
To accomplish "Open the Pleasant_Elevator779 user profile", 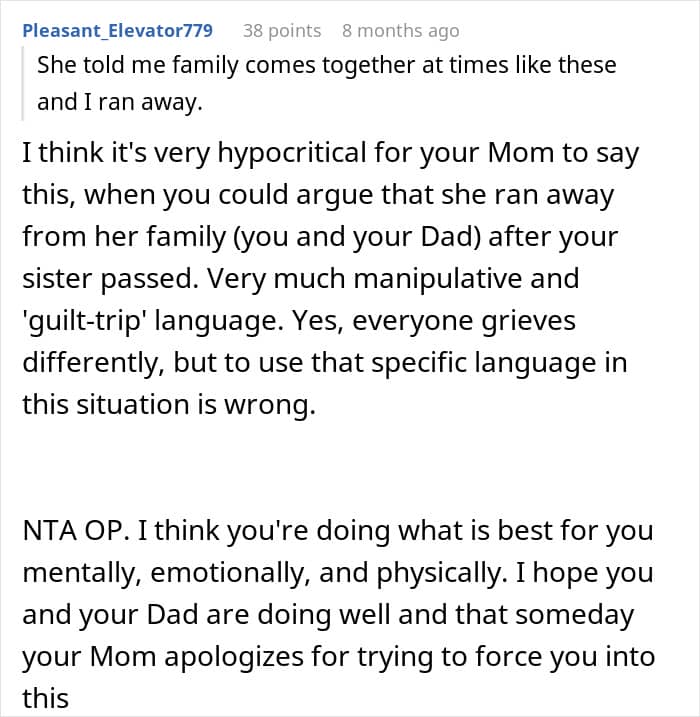I will tap(117, 30).
